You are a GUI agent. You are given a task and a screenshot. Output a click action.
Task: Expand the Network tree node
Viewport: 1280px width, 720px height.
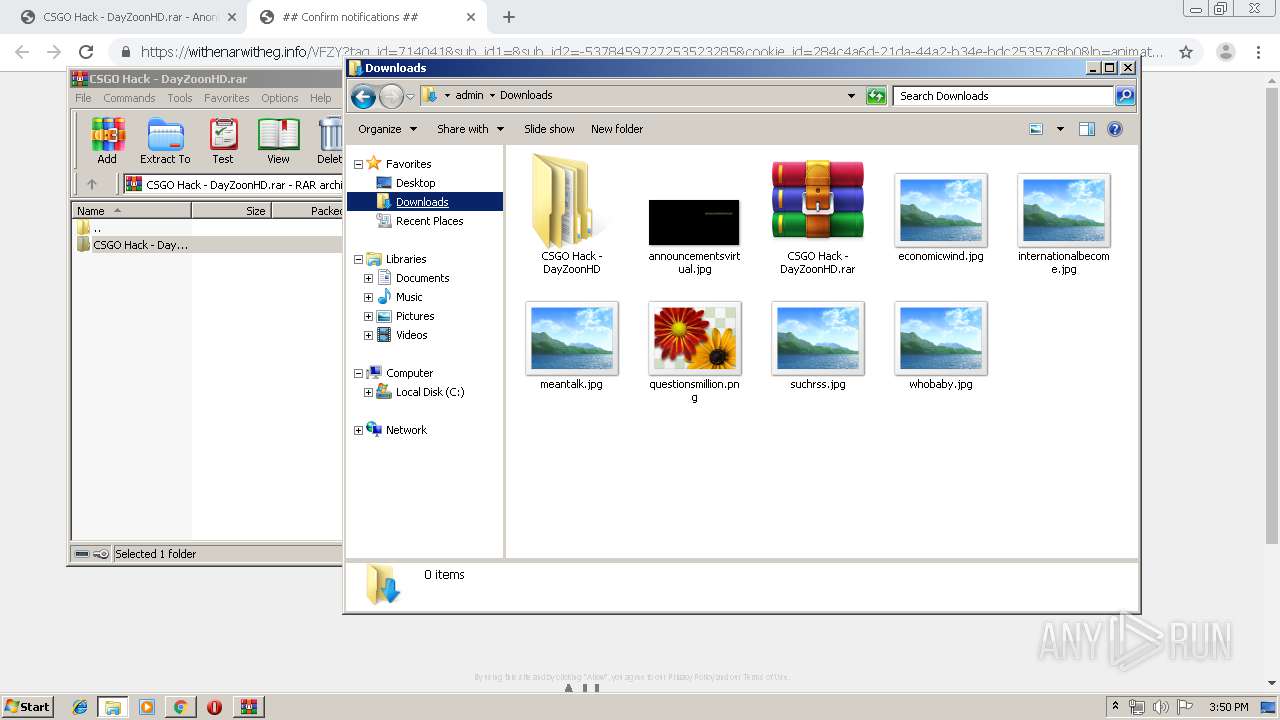(x=359, y=430)
